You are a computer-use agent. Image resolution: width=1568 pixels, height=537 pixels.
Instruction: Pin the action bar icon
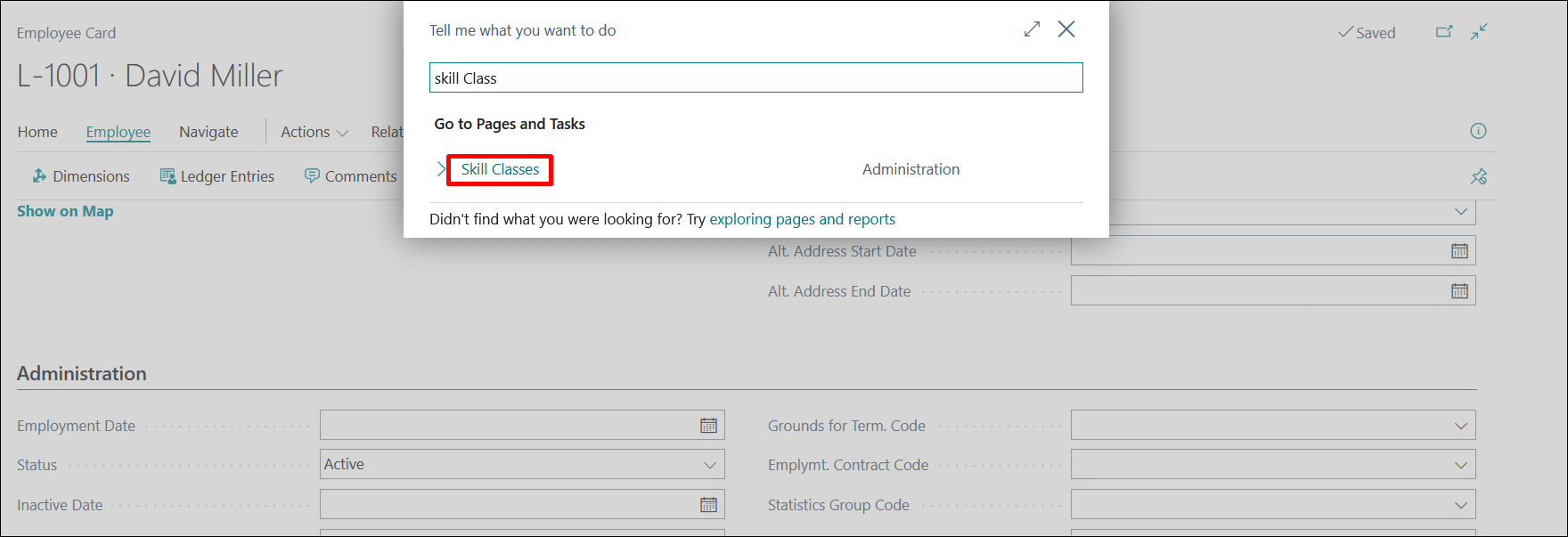click(x=1478, y=176)
